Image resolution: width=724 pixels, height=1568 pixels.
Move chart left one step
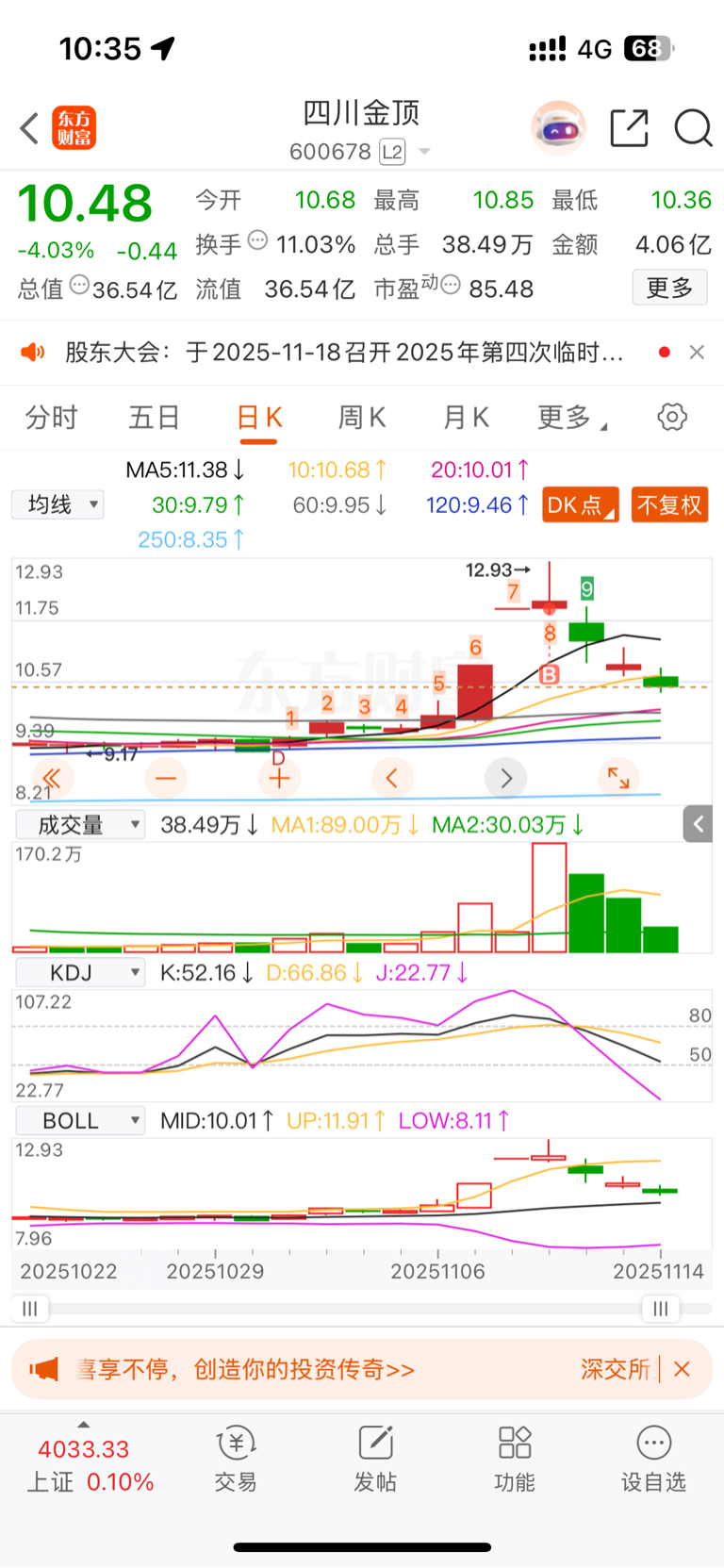pos(392,778)
